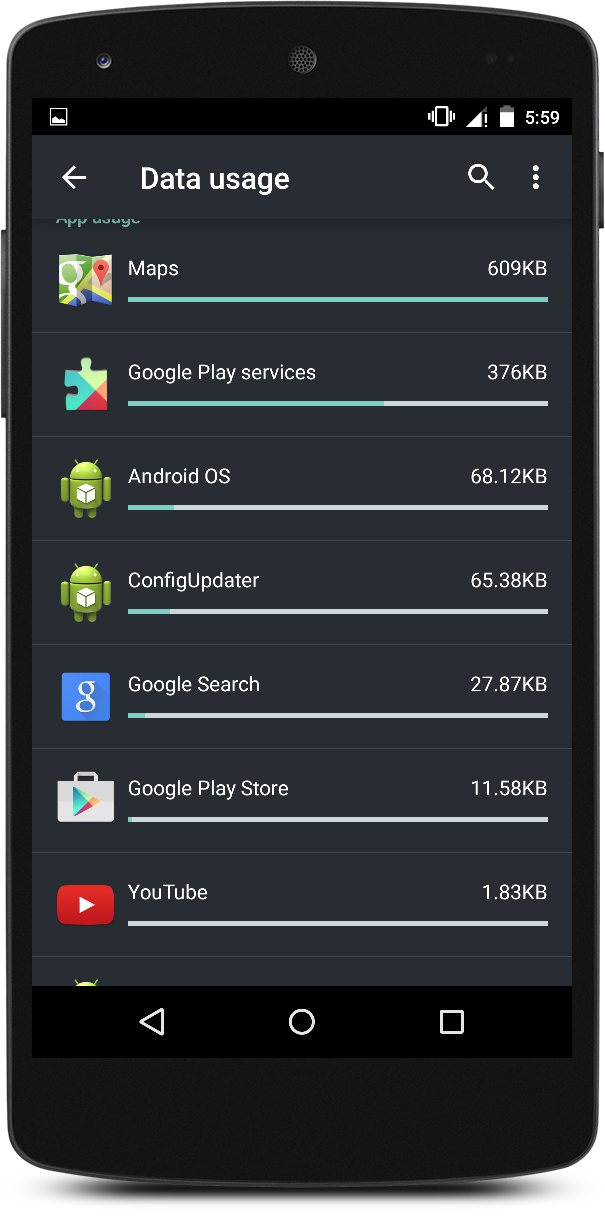The width and height of the screenshot is (605, 1228).
Task: Tap the YouTube app icon
Action: 85,904
